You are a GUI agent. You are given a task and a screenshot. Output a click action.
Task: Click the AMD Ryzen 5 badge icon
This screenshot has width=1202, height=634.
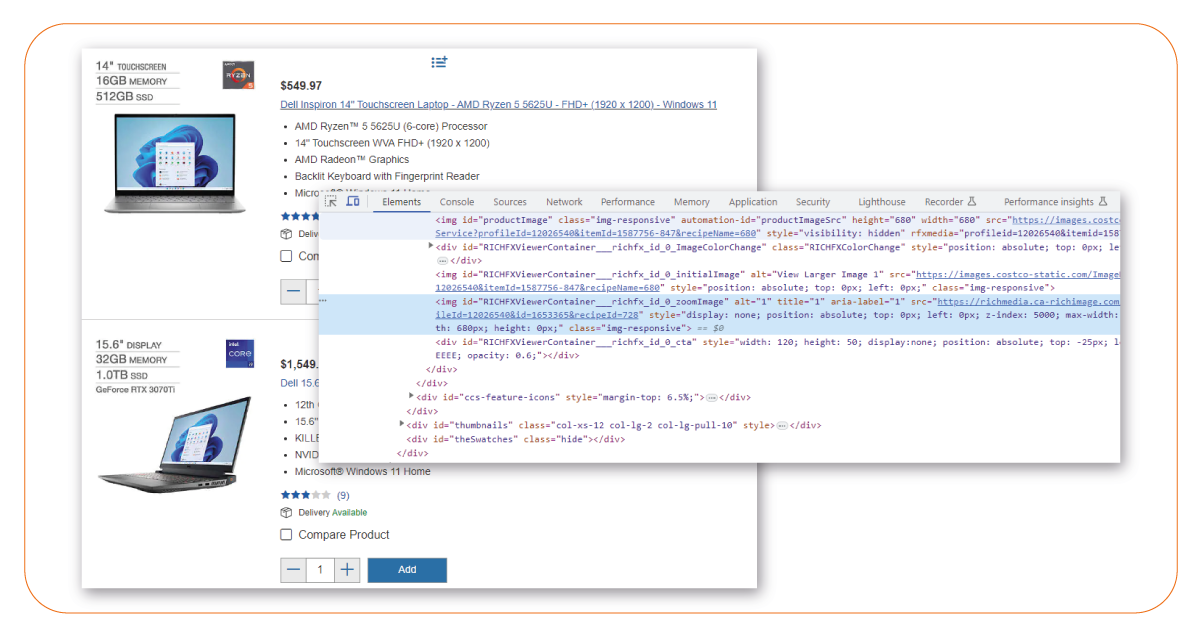point(238,75)
